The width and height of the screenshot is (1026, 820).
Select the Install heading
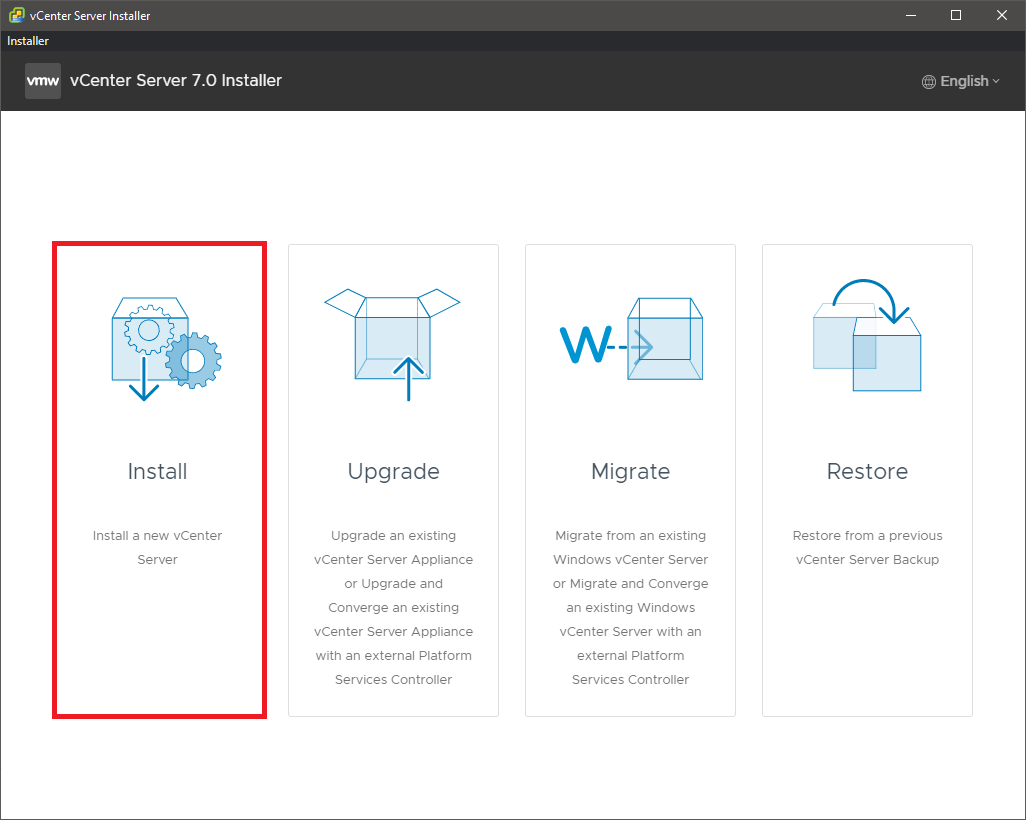[x=158, y=471]
